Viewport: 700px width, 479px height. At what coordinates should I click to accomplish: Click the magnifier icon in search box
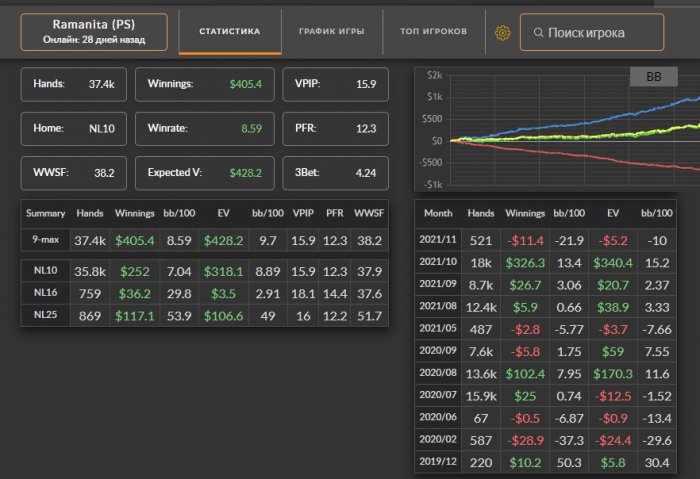536,33
